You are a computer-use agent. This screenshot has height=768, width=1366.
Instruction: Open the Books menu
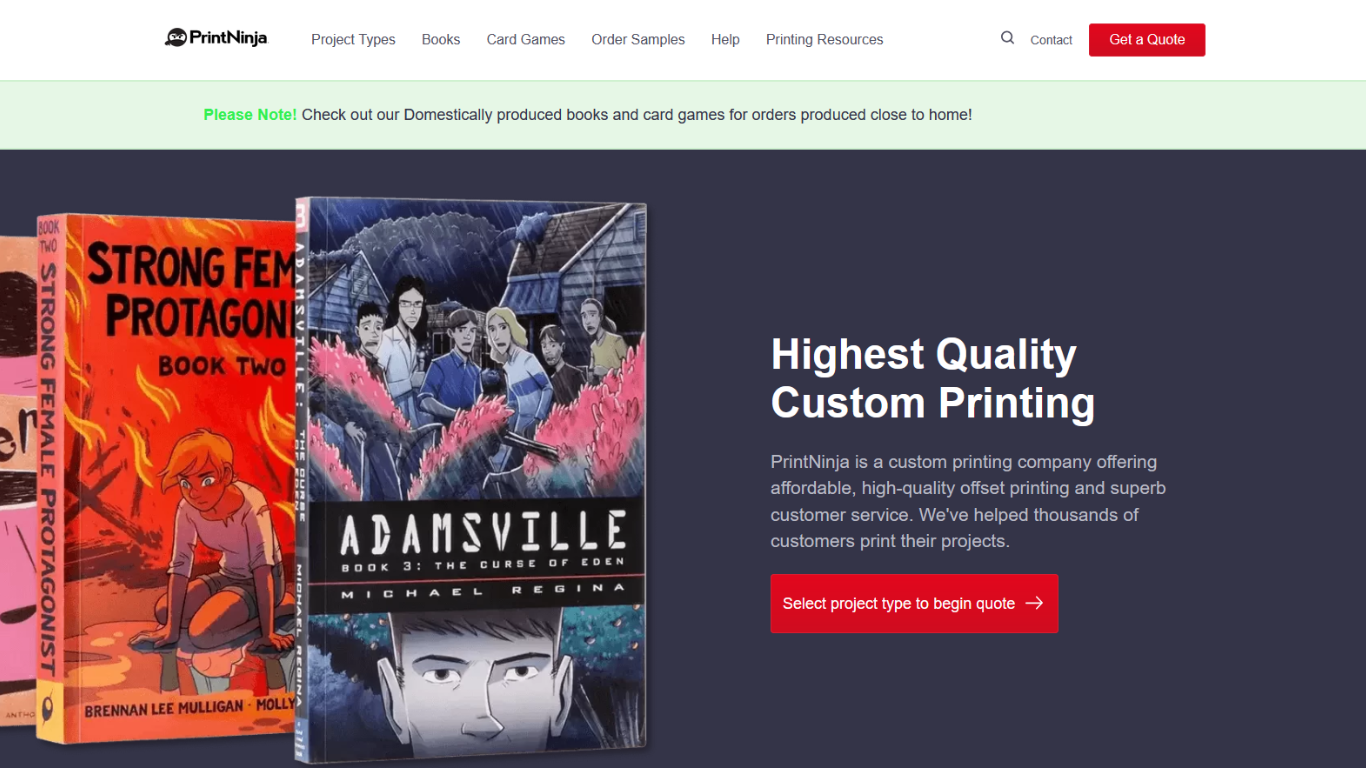(441, 40)
